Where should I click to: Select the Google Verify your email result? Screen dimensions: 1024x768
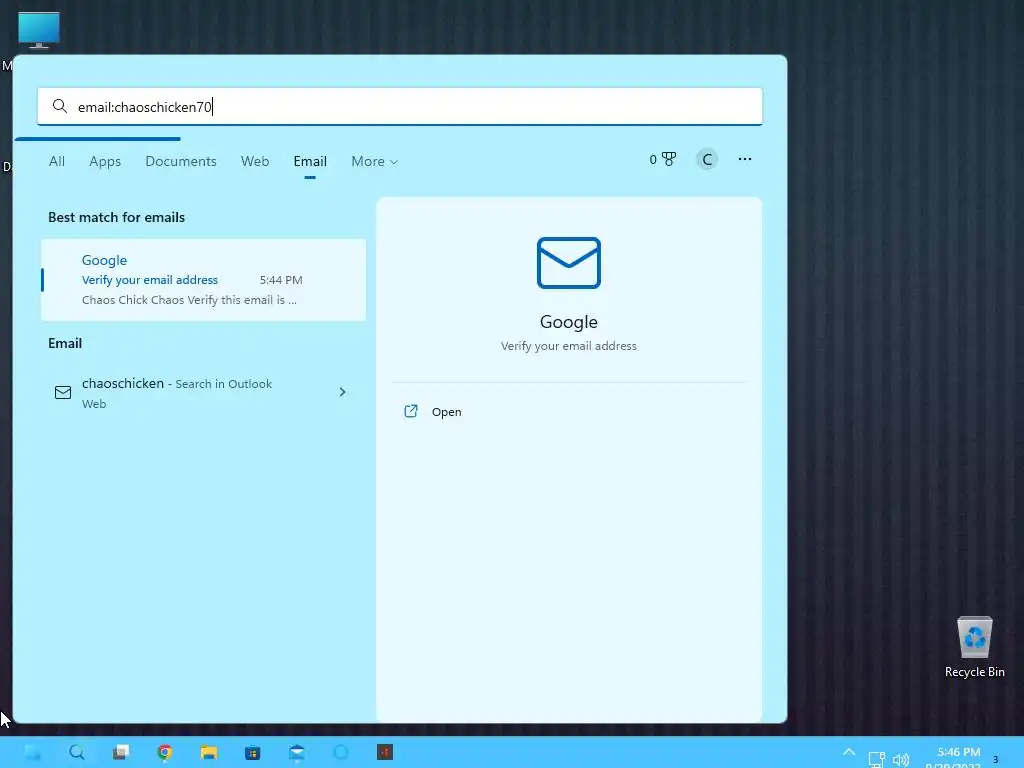click(x=203, y=280)
